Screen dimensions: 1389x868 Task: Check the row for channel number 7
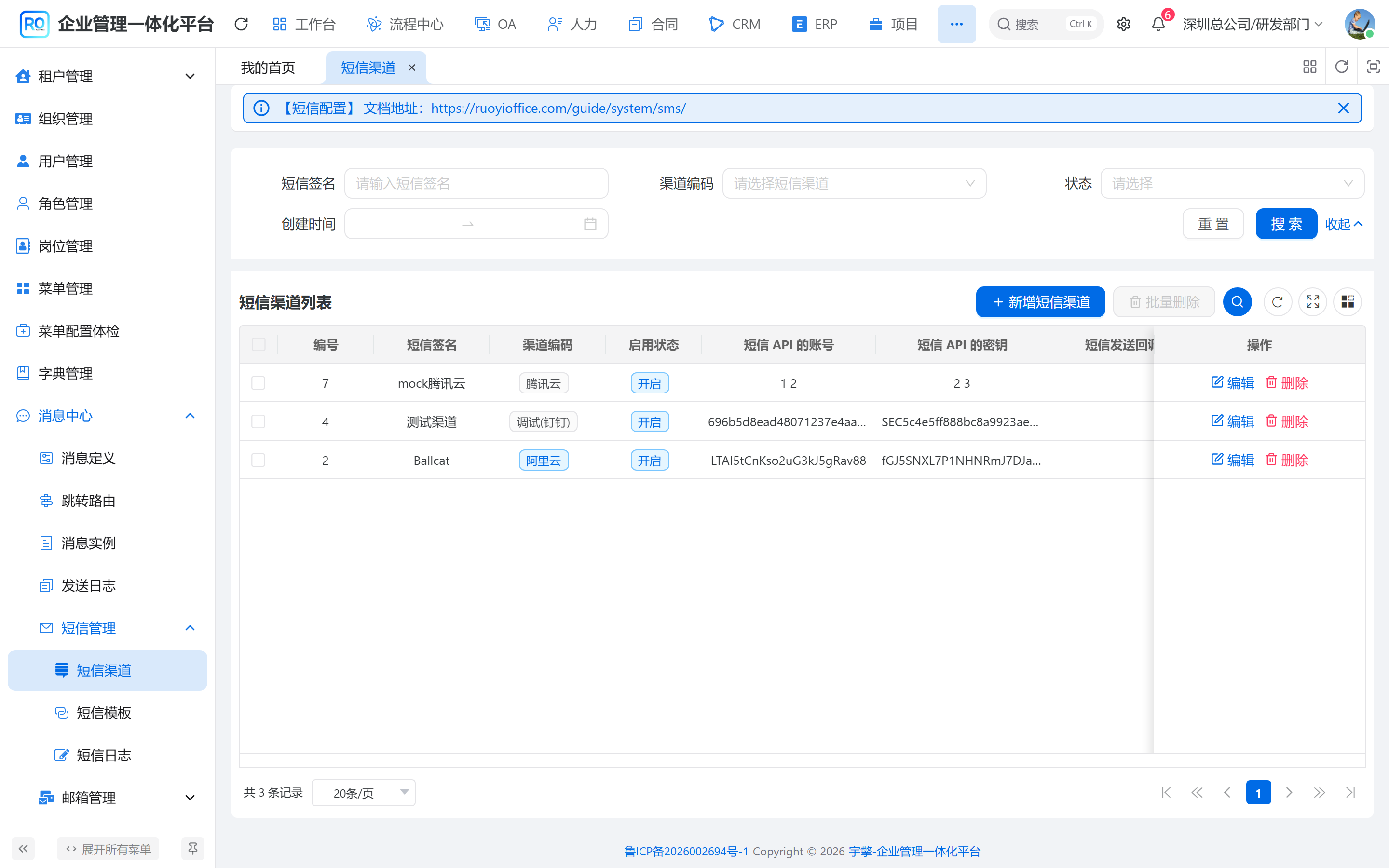(259, 383)
